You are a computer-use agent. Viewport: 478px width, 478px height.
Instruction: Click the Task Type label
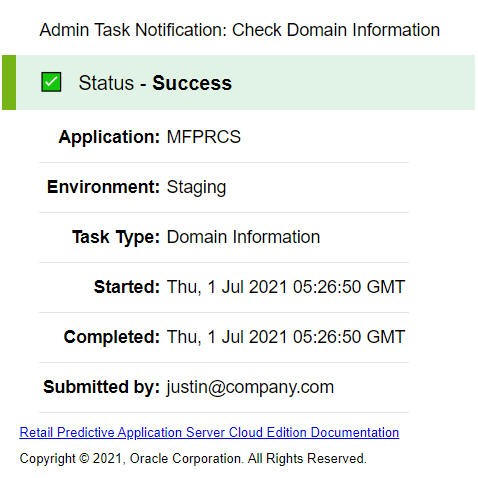click(x=116, y=237)
